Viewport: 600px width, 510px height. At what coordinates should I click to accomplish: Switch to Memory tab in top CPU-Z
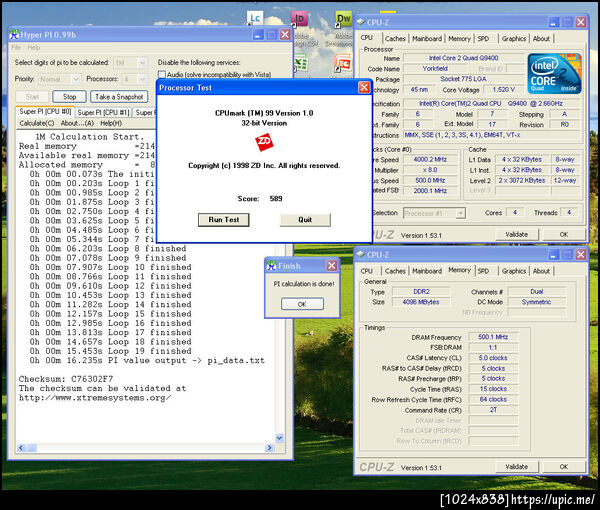pos(459,39)
